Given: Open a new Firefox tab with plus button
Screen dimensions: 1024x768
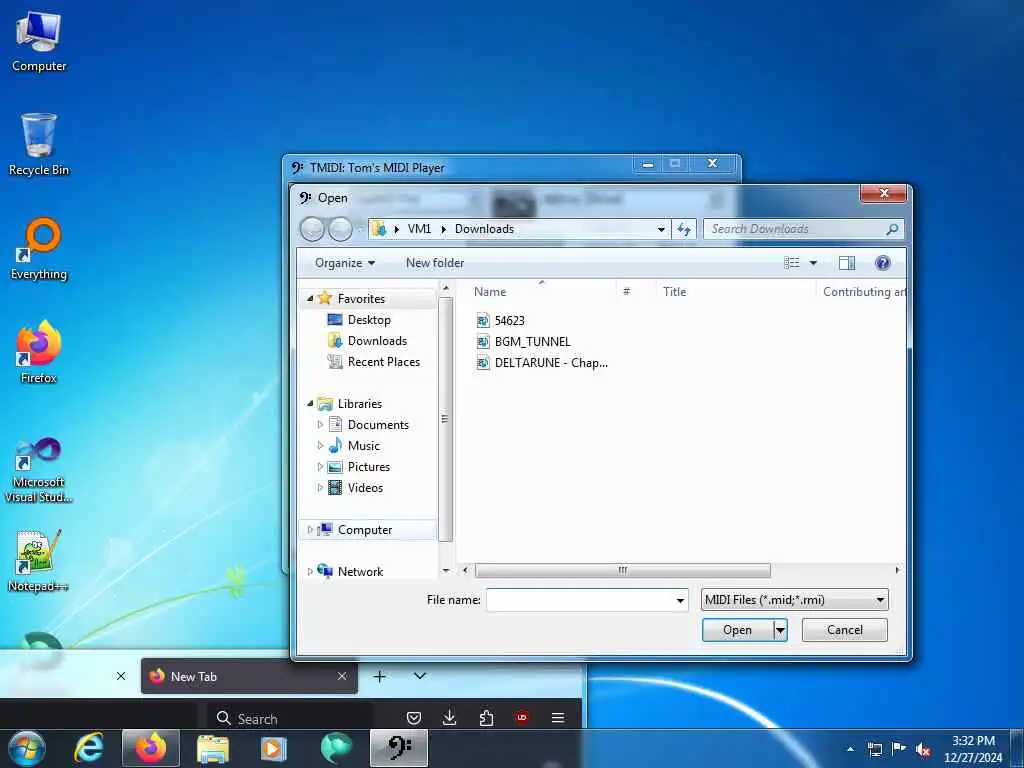Looking at the screenshot, I should 379,677.
